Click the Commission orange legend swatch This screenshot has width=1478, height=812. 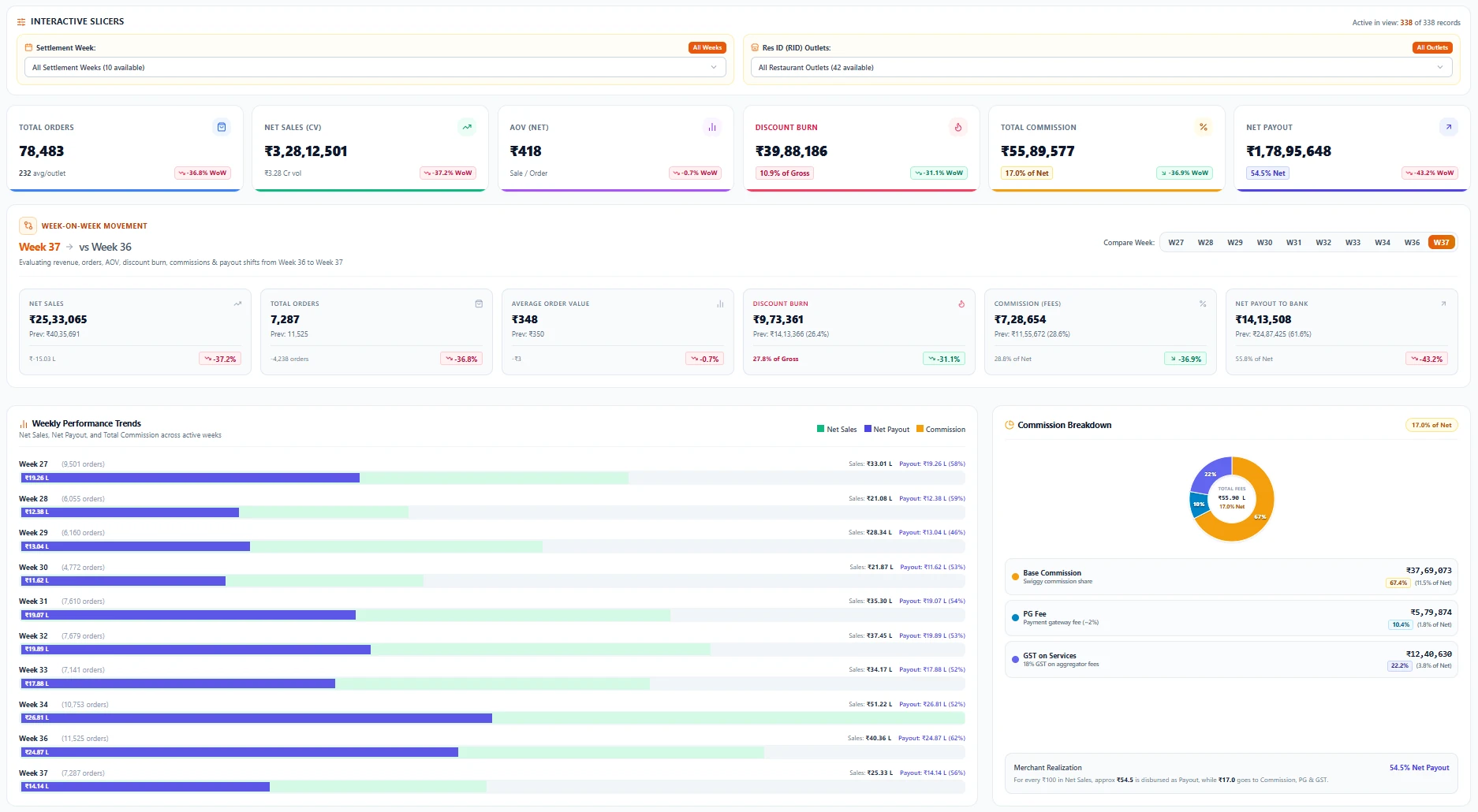920,429
